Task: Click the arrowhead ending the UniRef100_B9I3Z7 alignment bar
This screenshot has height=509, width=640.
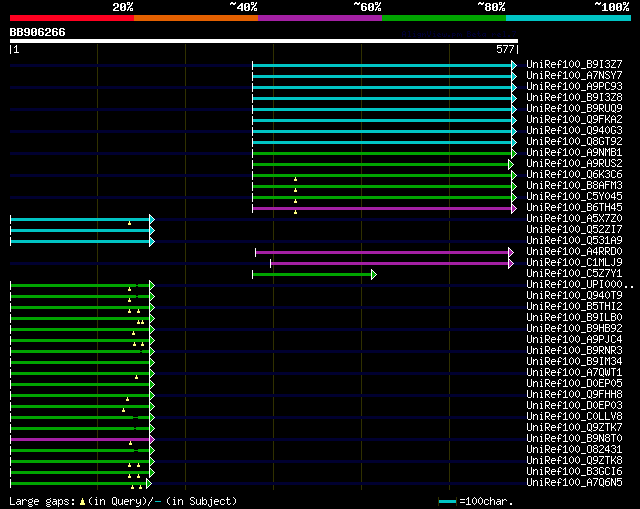Action: point(514,65)
